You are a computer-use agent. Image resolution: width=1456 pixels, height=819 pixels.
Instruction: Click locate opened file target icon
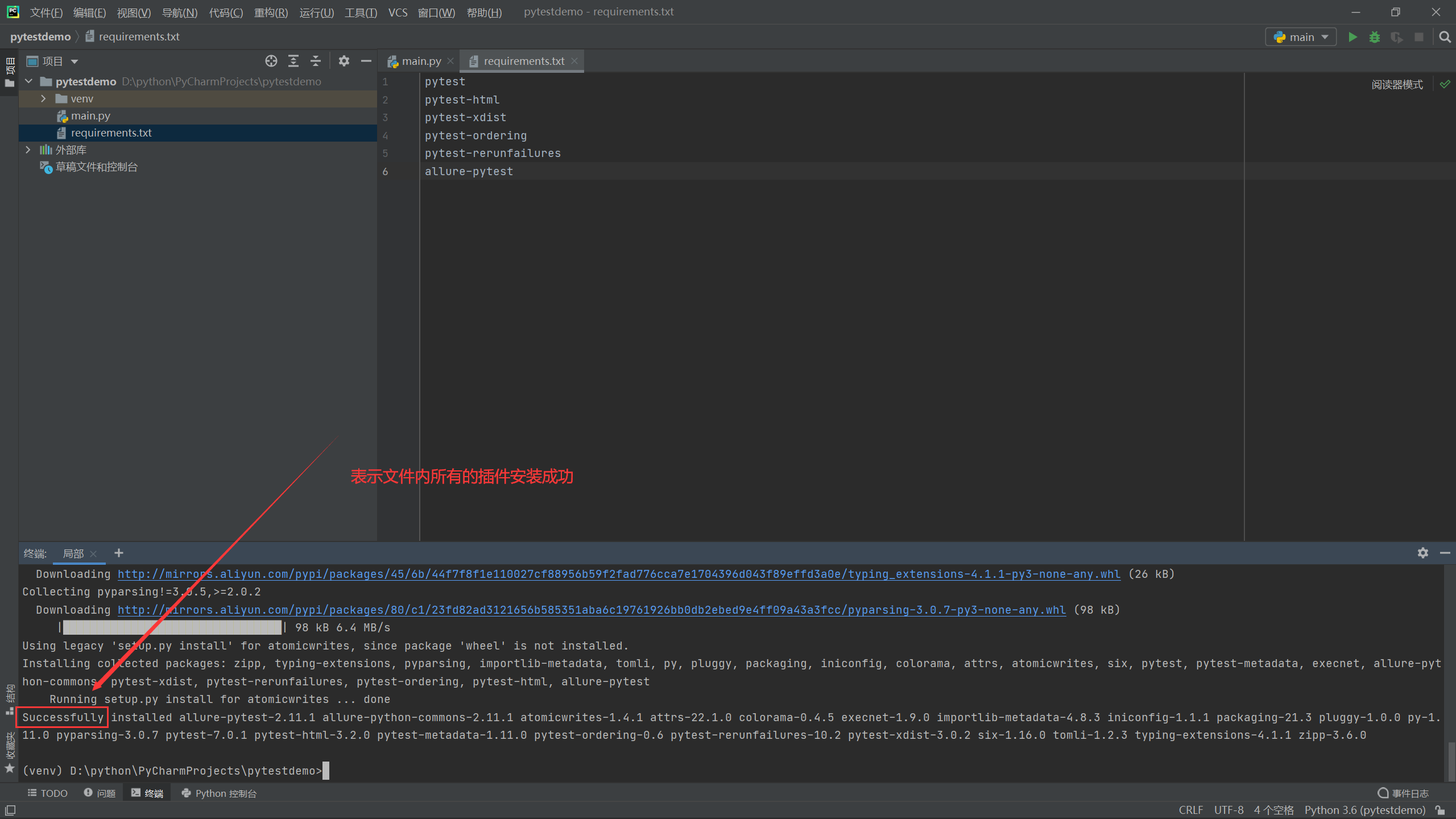click(271, 61)
